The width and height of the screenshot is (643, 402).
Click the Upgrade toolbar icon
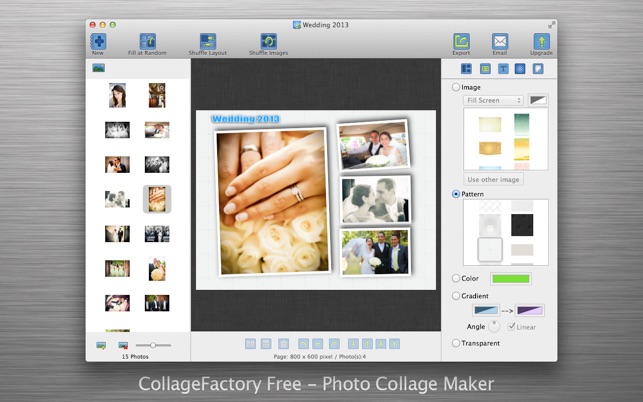point(541,42)
